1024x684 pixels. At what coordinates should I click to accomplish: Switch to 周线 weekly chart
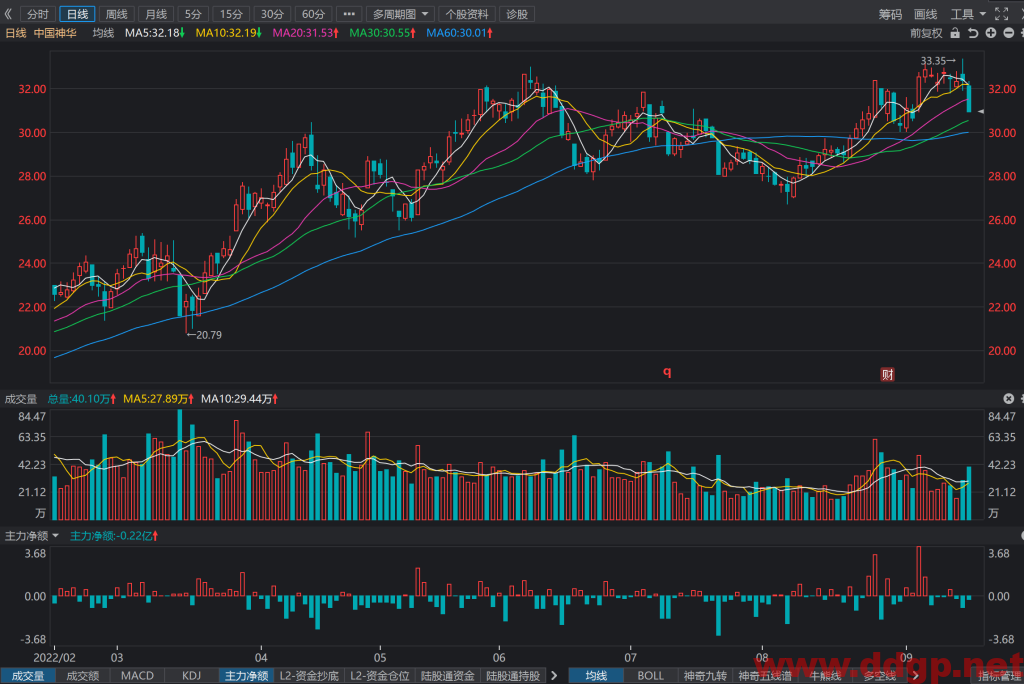coord(116,14)
